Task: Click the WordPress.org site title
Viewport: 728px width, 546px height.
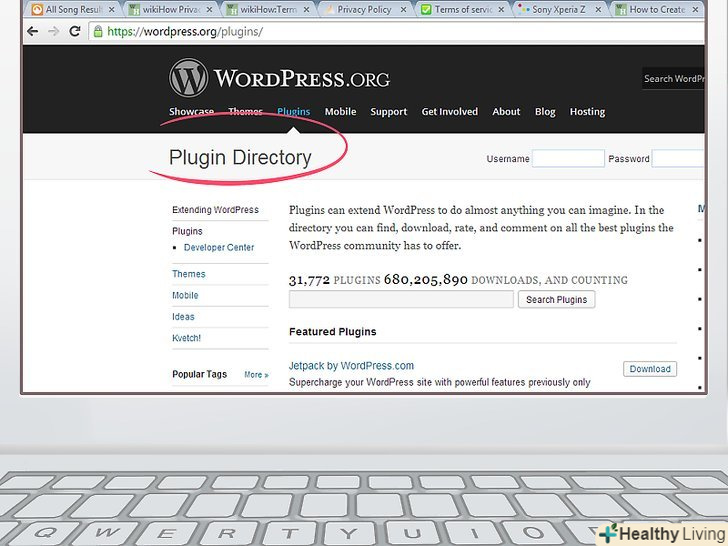Action: pos(302,78)
